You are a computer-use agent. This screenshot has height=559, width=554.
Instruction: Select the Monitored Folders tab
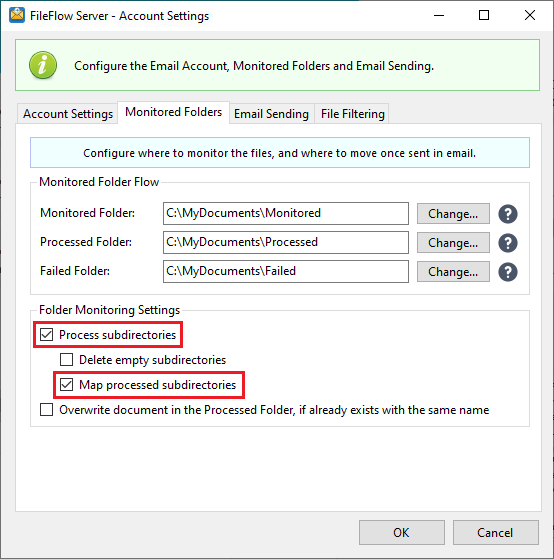pyautogui.click(x=173, y=112)
